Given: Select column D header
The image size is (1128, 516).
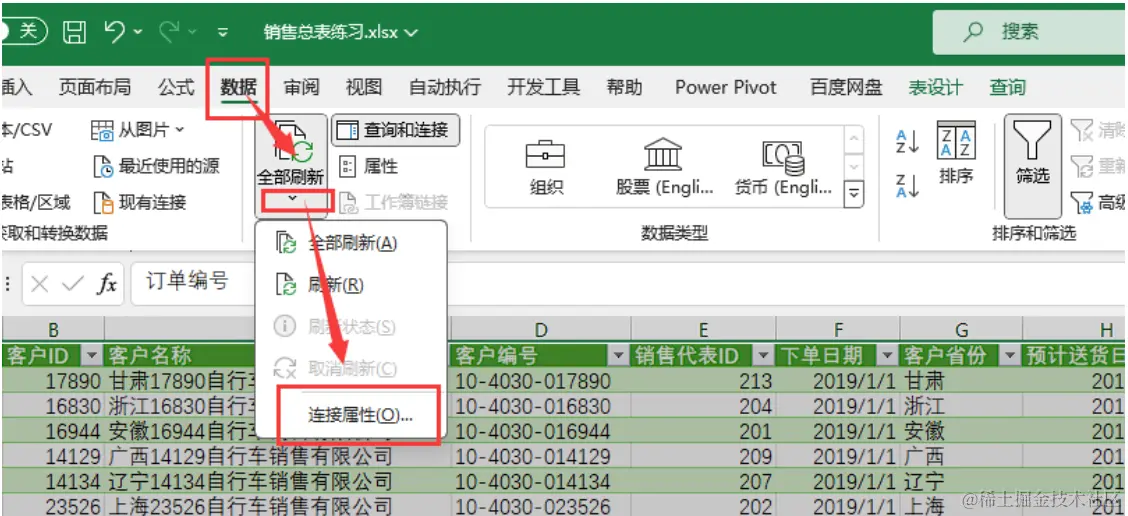Looking at the screenshot, I should 541,330.
